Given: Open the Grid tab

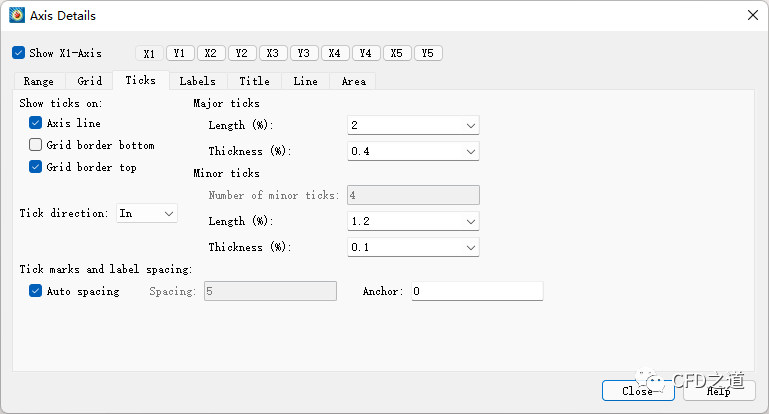Looking at the screenshot, I should pyautogui.click(x=90, y=81).
